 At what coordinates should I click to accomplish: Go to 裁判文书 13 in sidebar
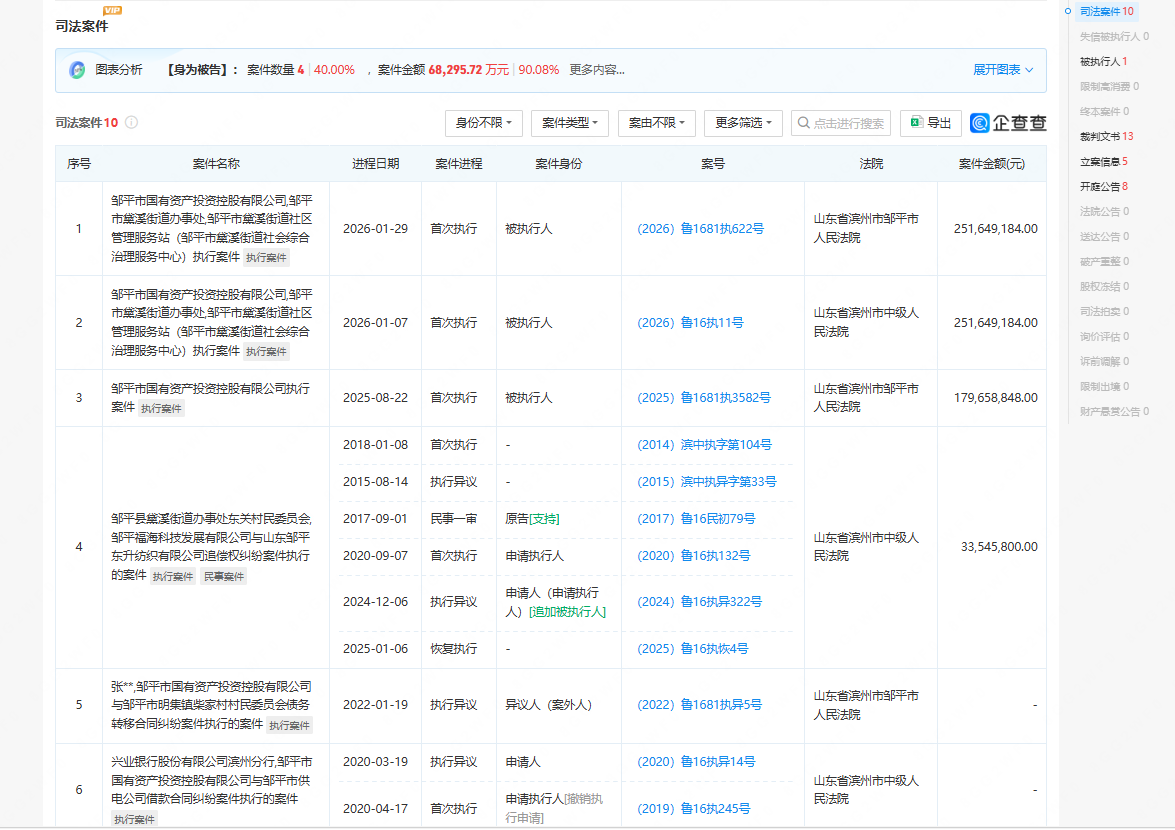click(1106, 136)
